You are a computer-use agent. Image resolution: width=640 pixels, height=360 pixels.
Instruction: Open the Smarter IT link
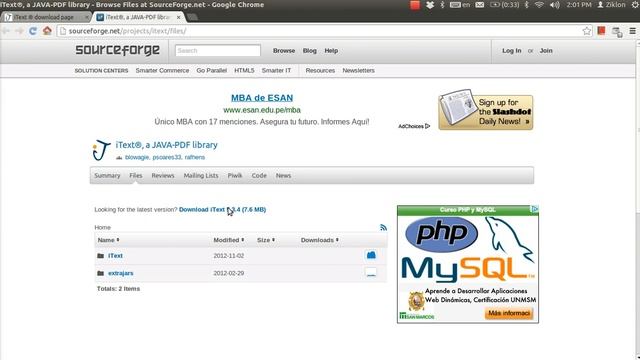point(276,71)
